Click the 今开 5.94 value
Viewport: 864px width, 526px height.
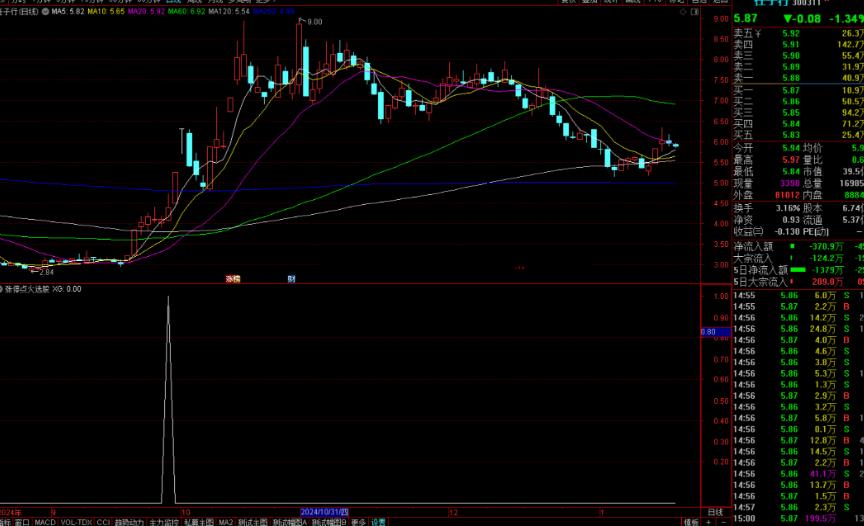pyautogui.click(x=791, y=148)
